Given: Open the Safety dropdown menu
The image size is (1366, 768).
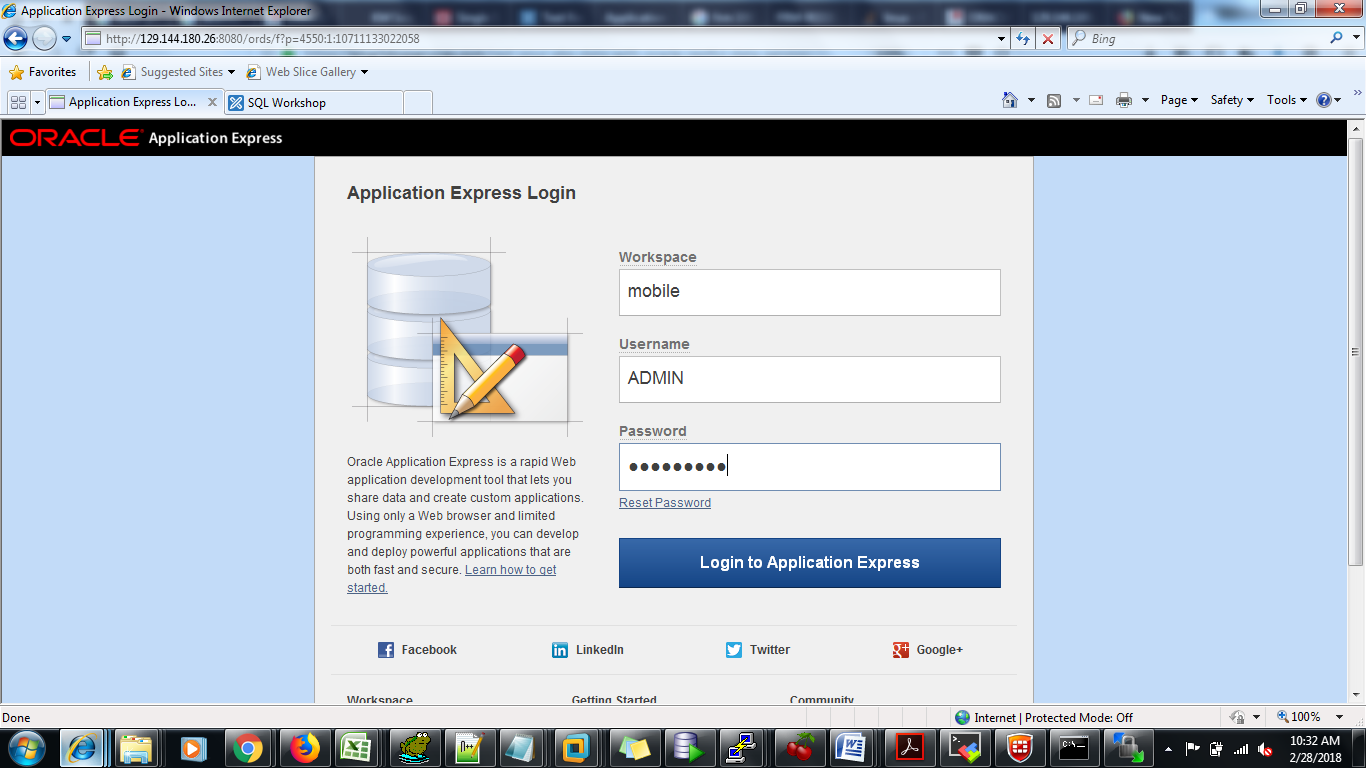Looking at the screenshot, I should click(x=1231, y=100).
